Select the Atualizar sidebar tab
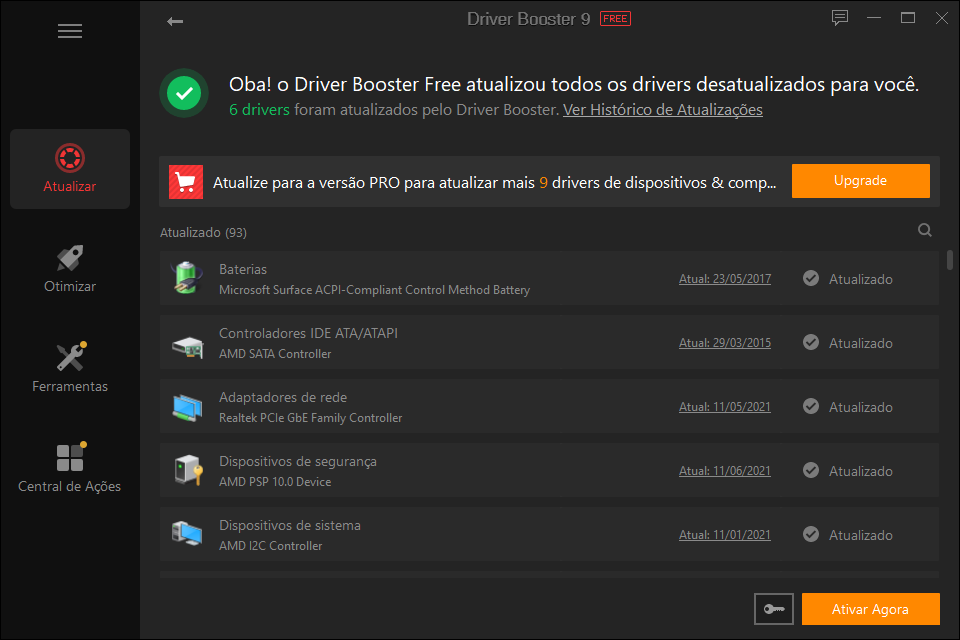 [x=70, y=168]
